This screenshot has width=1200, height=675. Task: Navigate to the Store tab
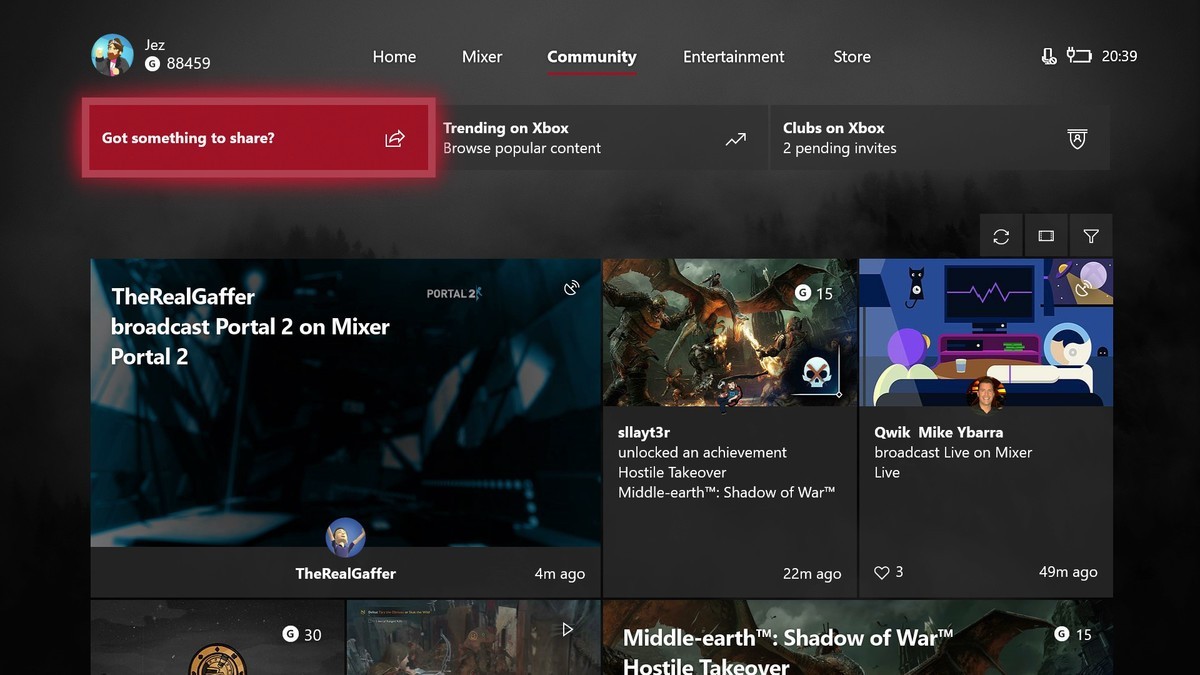pyautogui.click(x=852, y=57)
